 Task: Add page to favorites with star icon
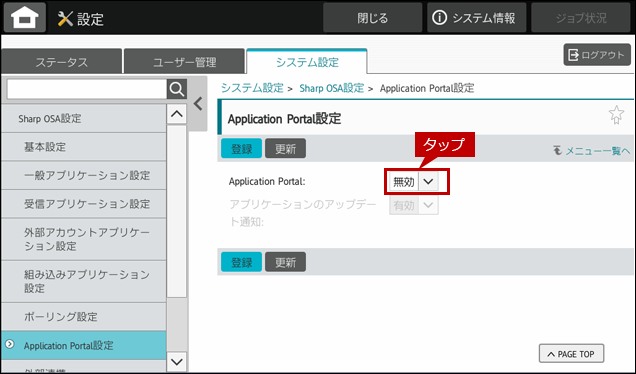pyautogui.click(x=616, y=115)
